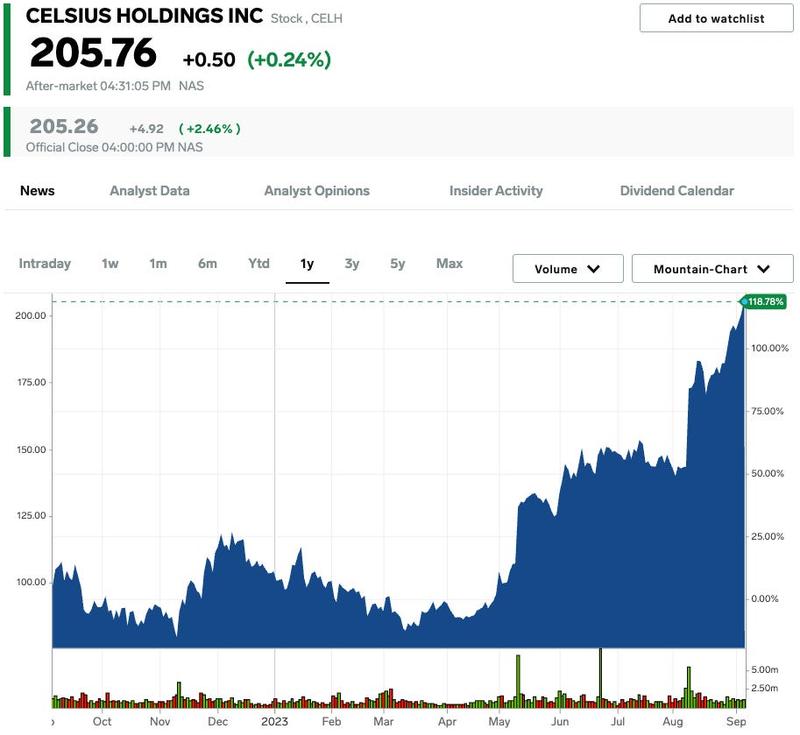Click the +0.24% after-market change

tap(289, 60)
